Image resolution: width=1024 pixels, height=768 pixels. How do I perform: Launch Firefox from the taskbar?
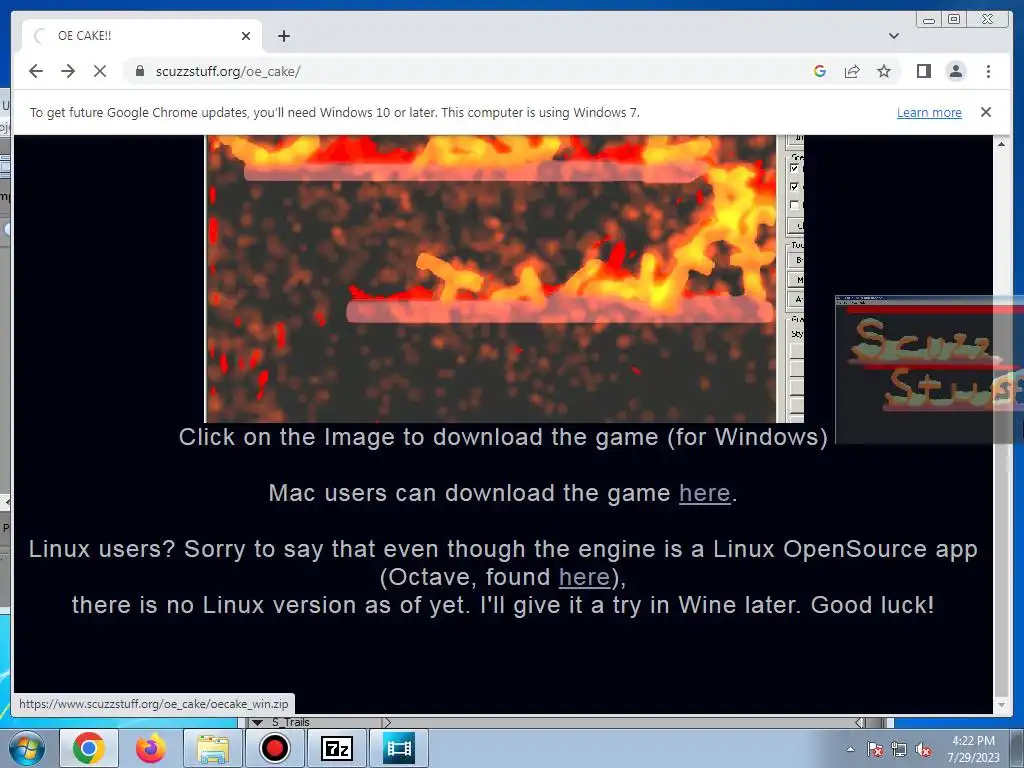coord(151,748)
